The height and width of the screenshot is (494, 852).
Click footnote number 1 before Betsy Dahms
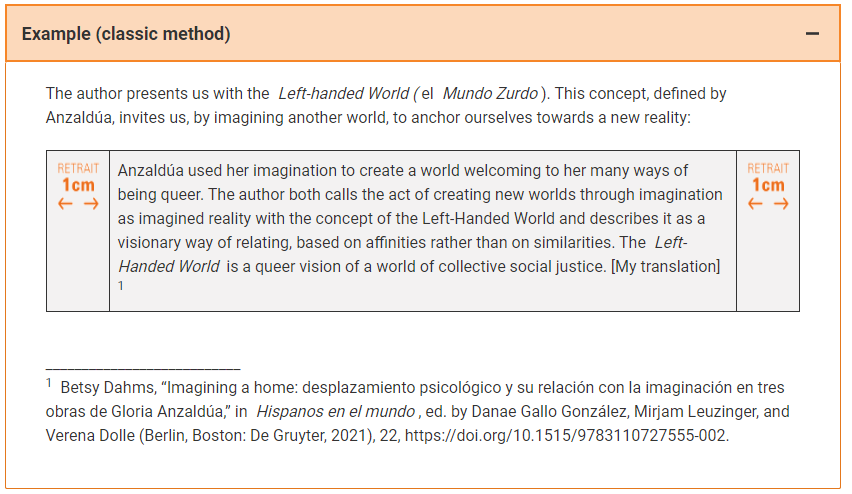click(48, 383)
